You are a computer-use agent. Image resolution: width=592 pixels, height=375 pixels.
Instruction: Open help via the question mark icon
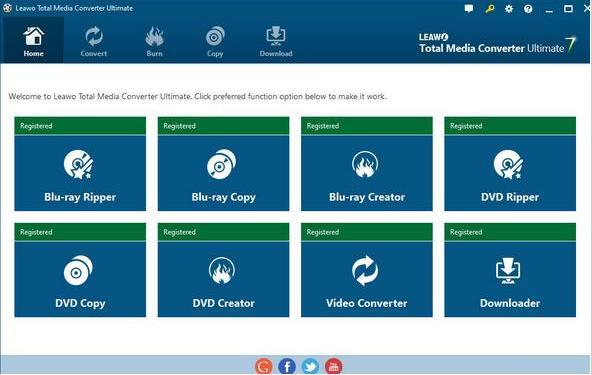coord(528,9)
